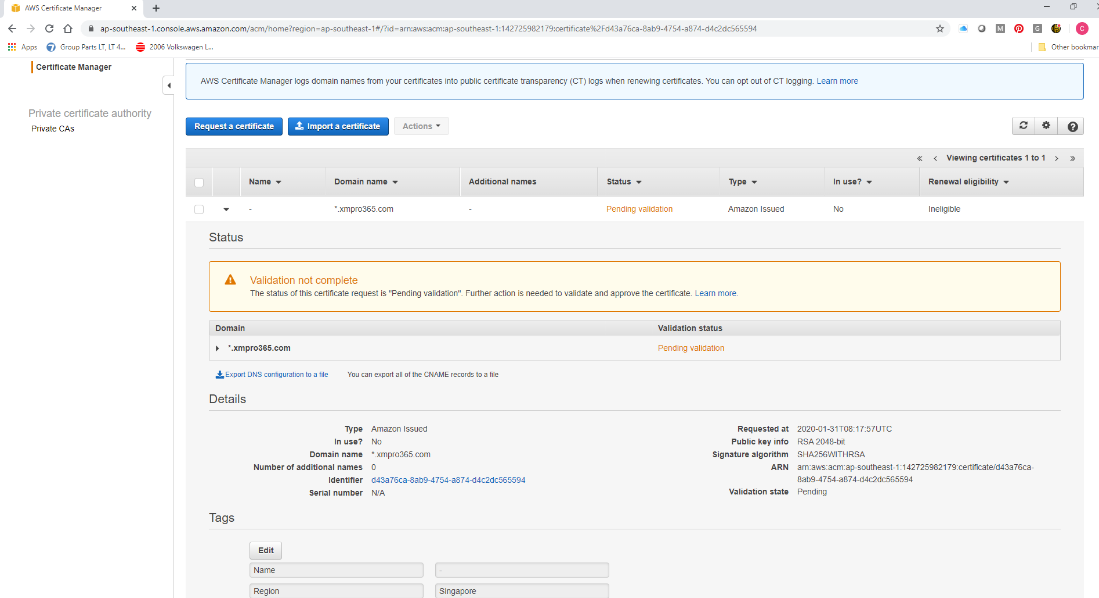Screen dimensions: 1099x598
Task: Click the export DNS configuration download icon
Action: [x=219, y=374]
